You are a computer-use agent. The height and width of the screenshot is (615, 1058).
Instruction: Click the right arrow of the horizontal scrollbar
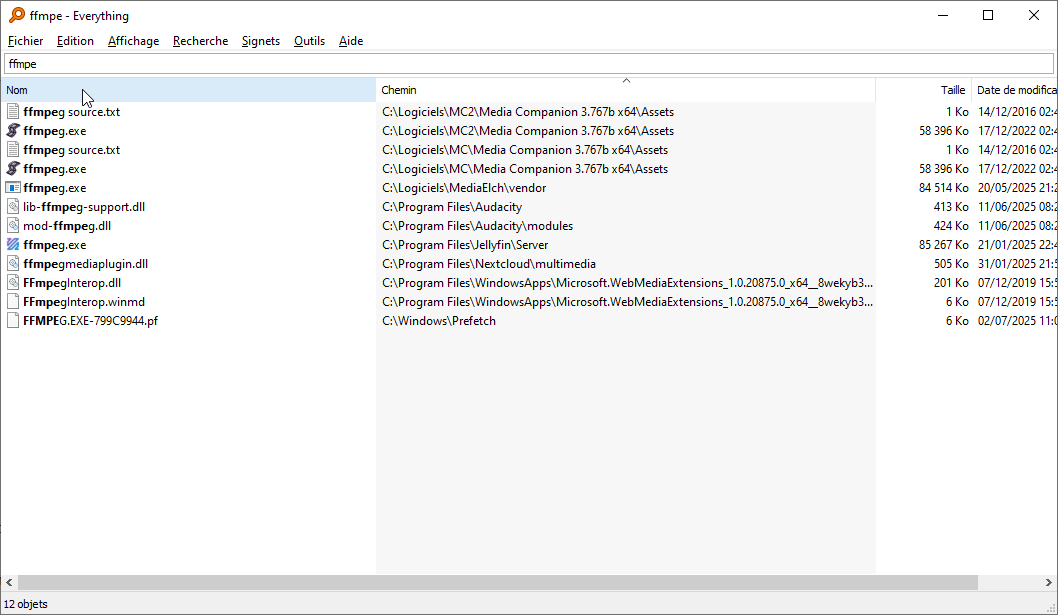1049,582
